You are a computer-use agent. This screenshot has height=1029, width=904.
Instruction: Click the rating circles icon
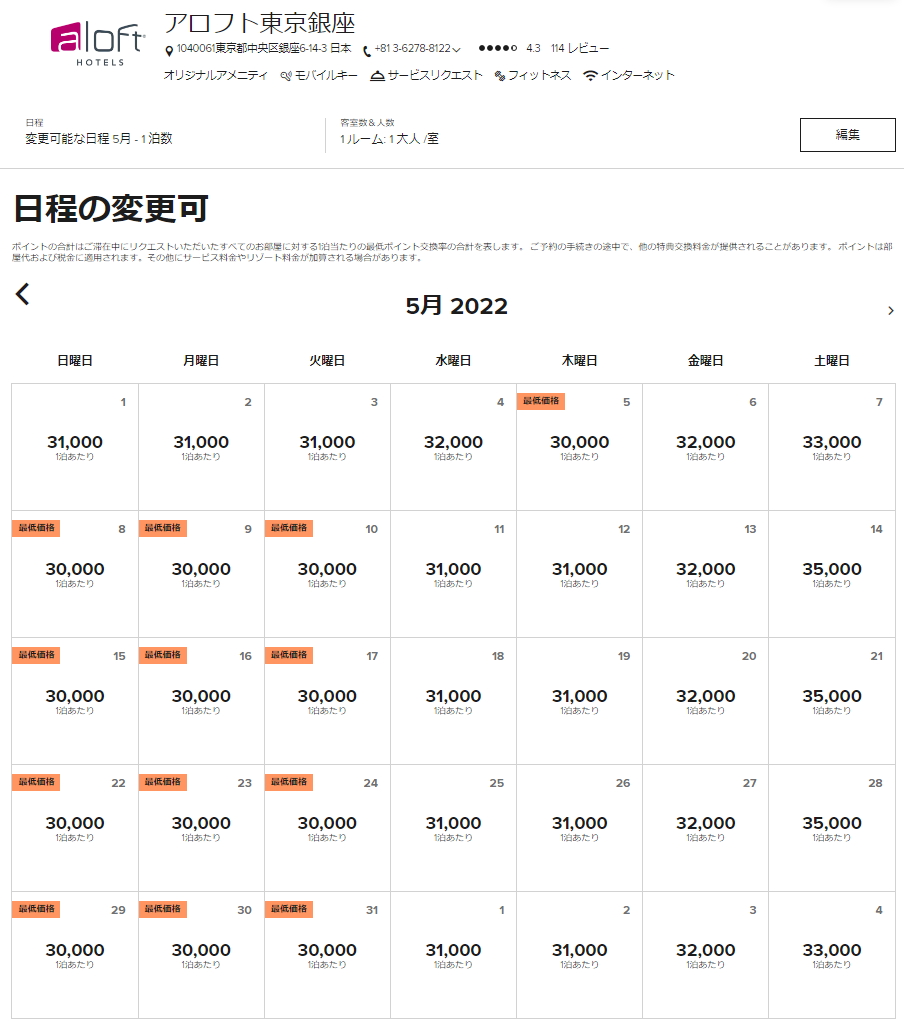tap(497, 48)
